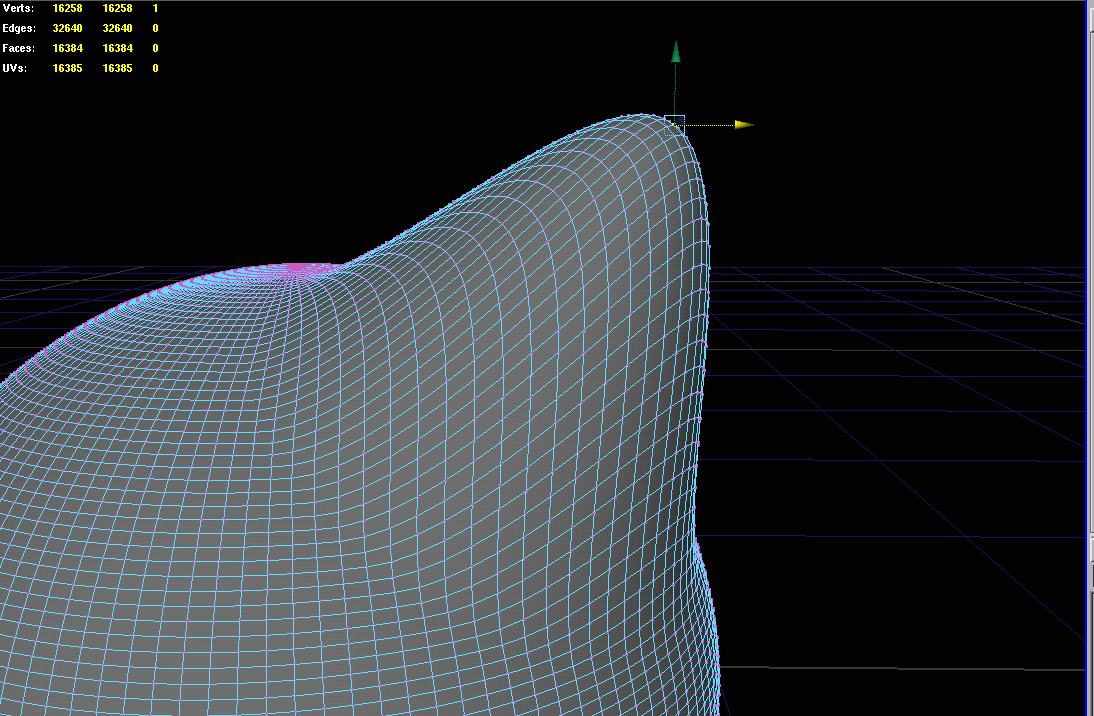Image resolution: width=1094 pixels, height=716 pixels.
Task: Click the "Edges:" heads-up display label
Action: (19, 29)
